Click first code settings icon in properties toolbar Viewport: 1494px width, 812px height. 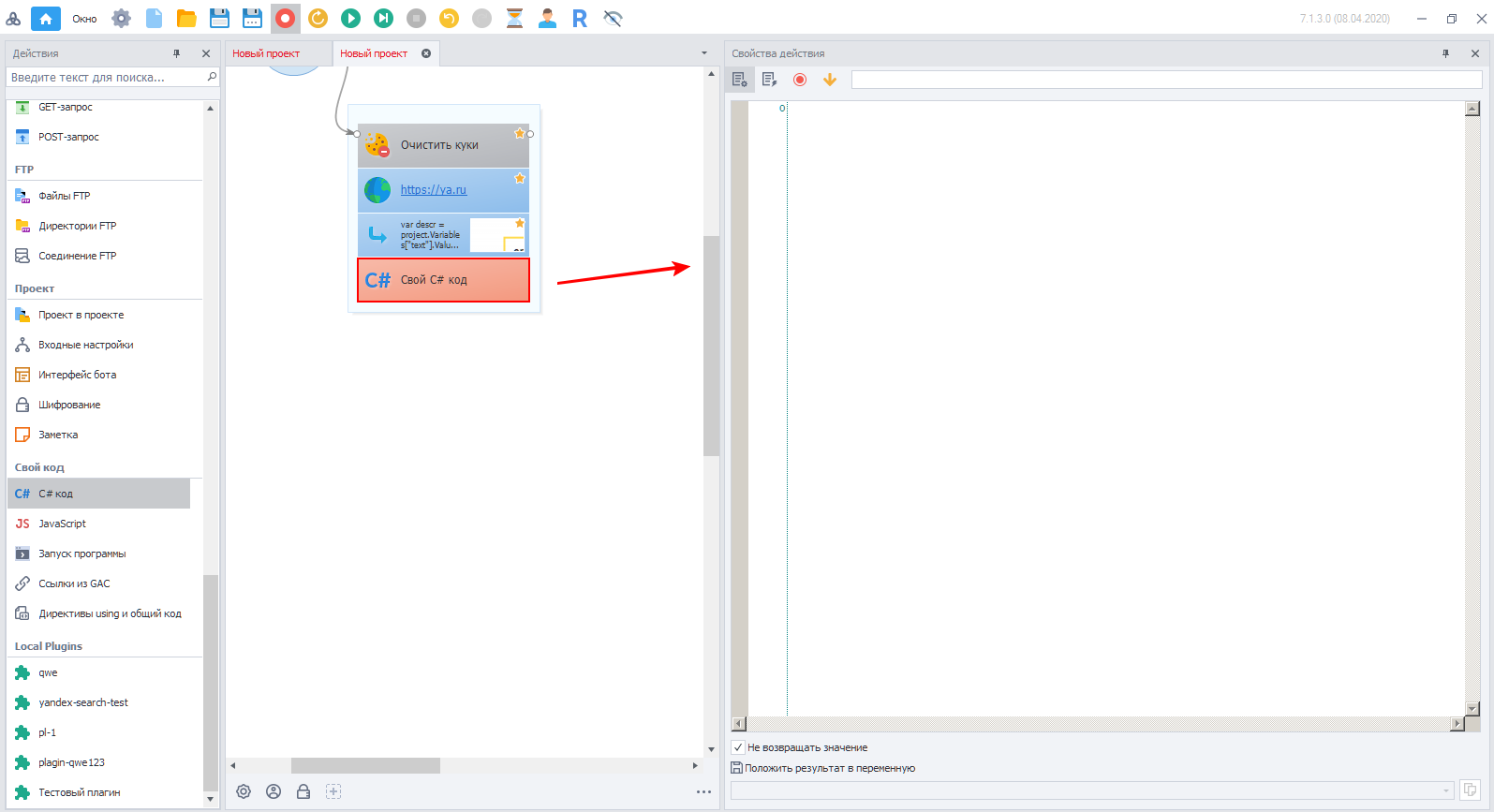click(740, 80)
